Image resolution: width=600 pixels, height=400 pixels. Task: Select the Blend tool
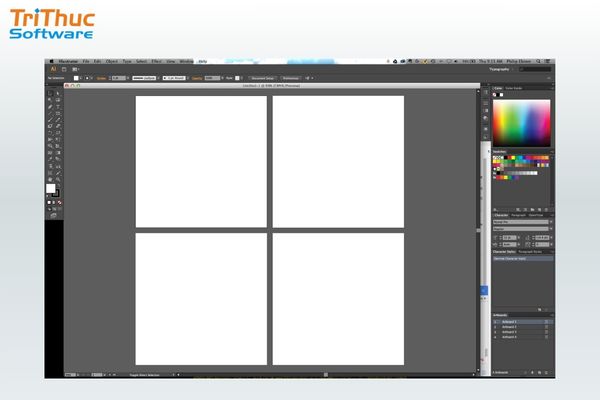(58, 159)
